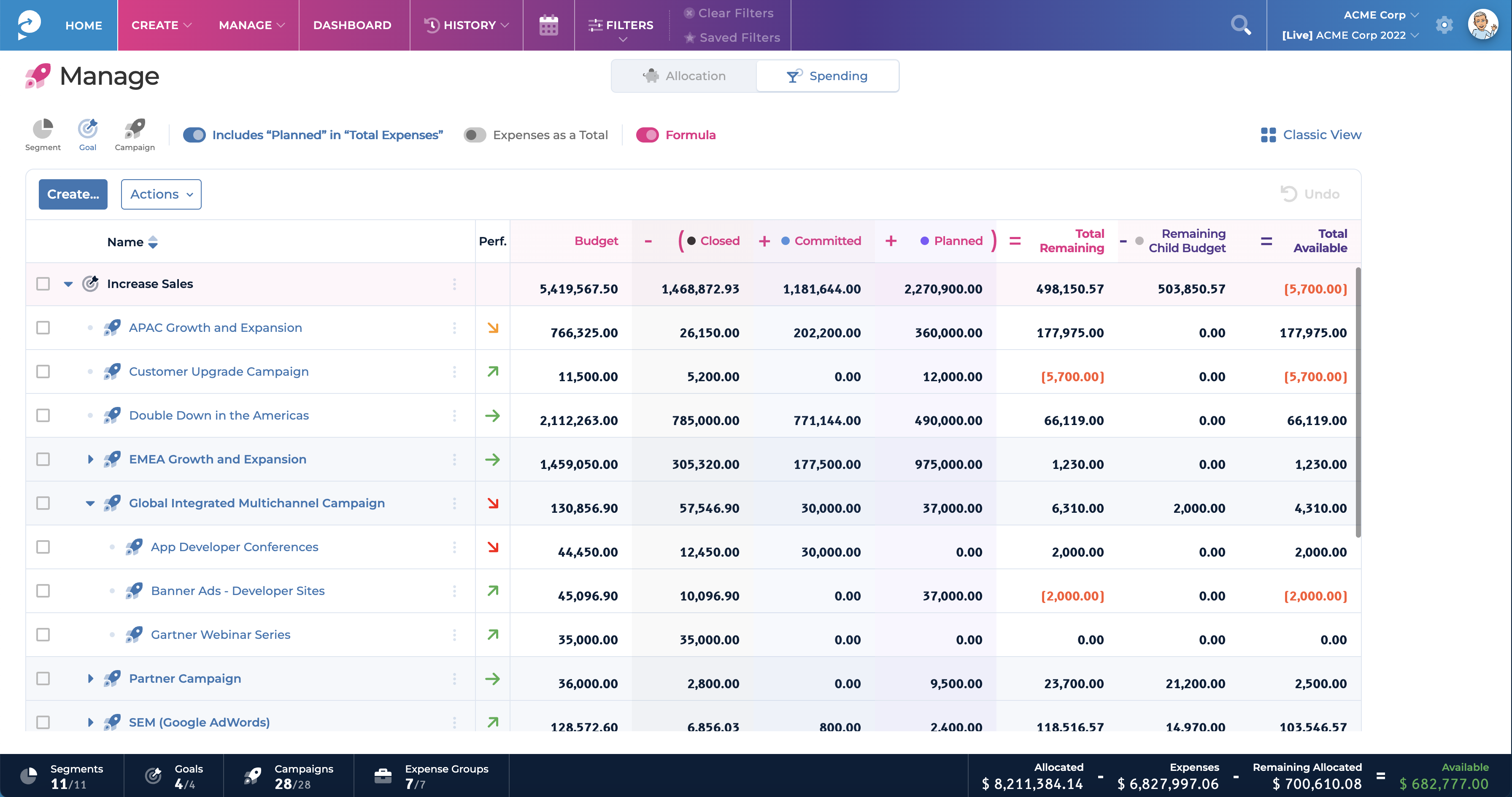Screen dimensions: 1512x797
Task: Expand the EMEA Growth and Expansion row
Action: (90, 460)
